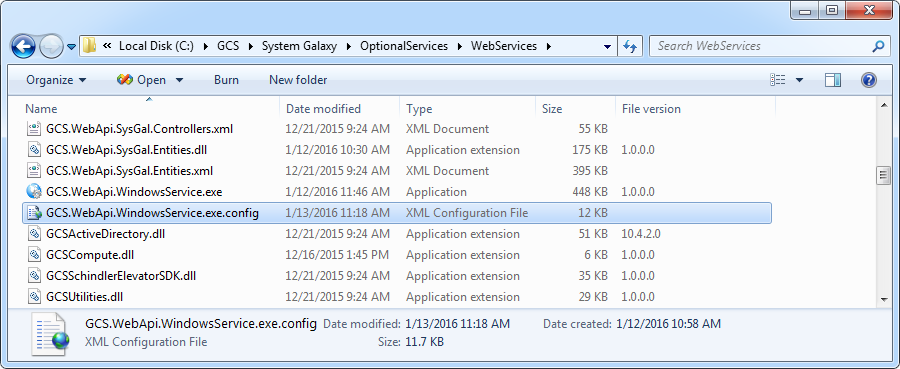Sort by Date modified column header

pos(323,108)
